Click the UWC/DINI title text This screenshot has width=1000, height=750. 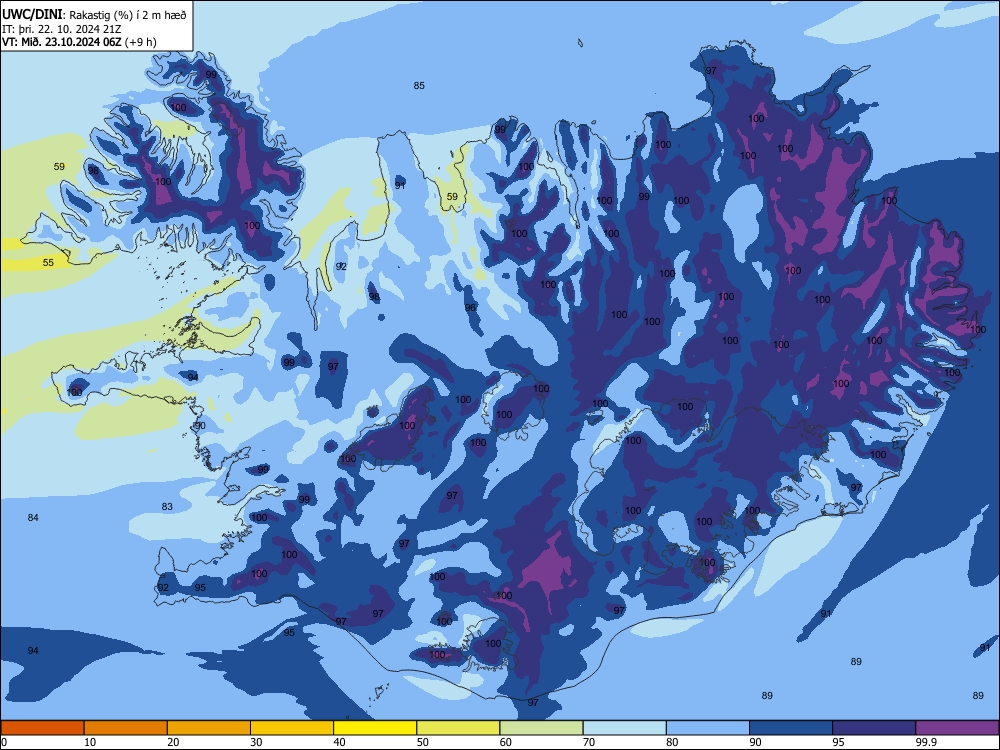(x=33, y=14)
